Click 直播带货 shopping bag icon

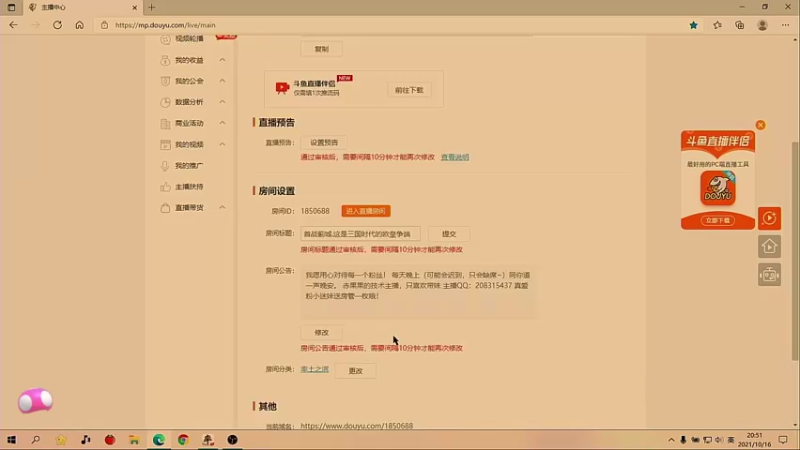pos(165,208)
